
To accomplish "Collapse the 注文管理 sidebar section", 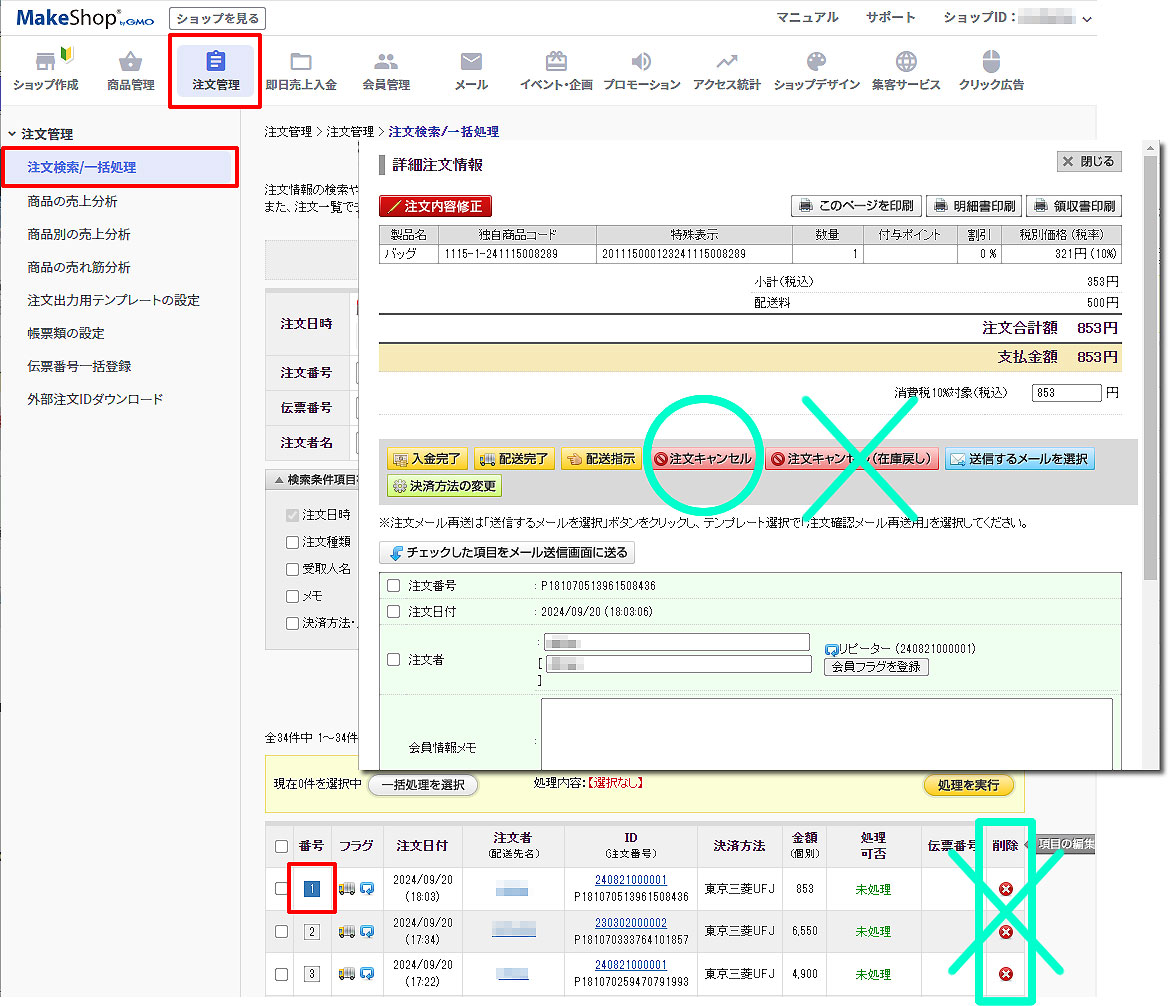I will (12, 134).
